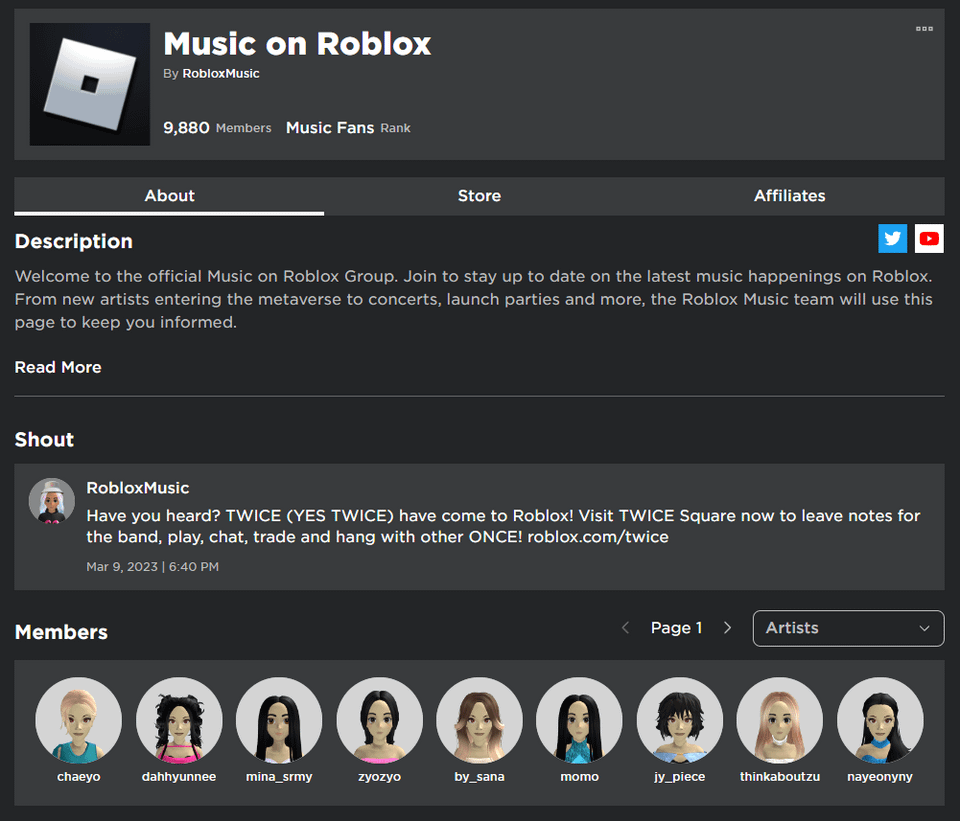The width and height of the screenshot is (960, 821).
Task: Click the Music on Roblox group logo
Action: 90,85
